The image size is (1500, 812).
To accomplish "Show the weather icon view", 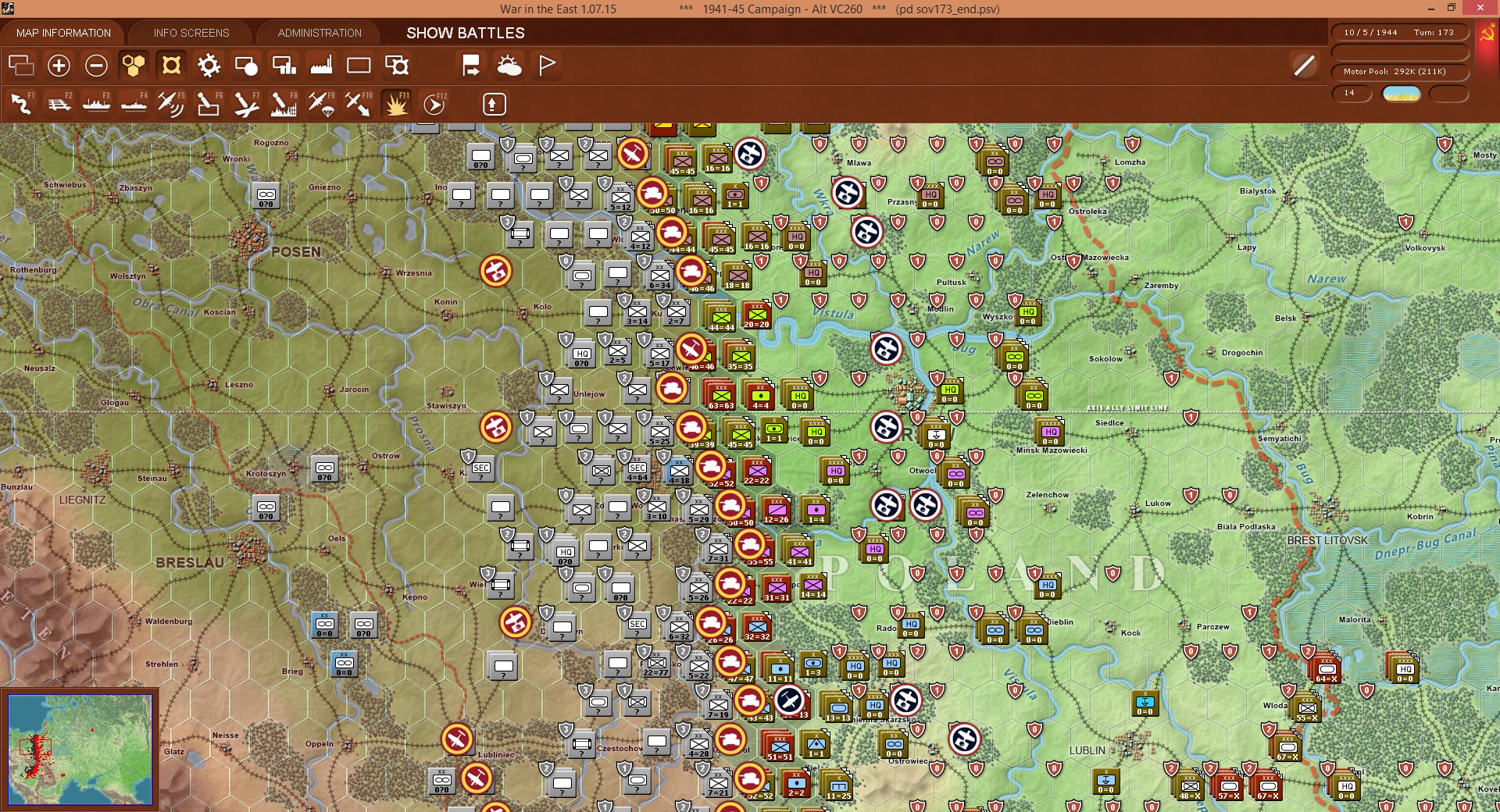I will 509,66.
